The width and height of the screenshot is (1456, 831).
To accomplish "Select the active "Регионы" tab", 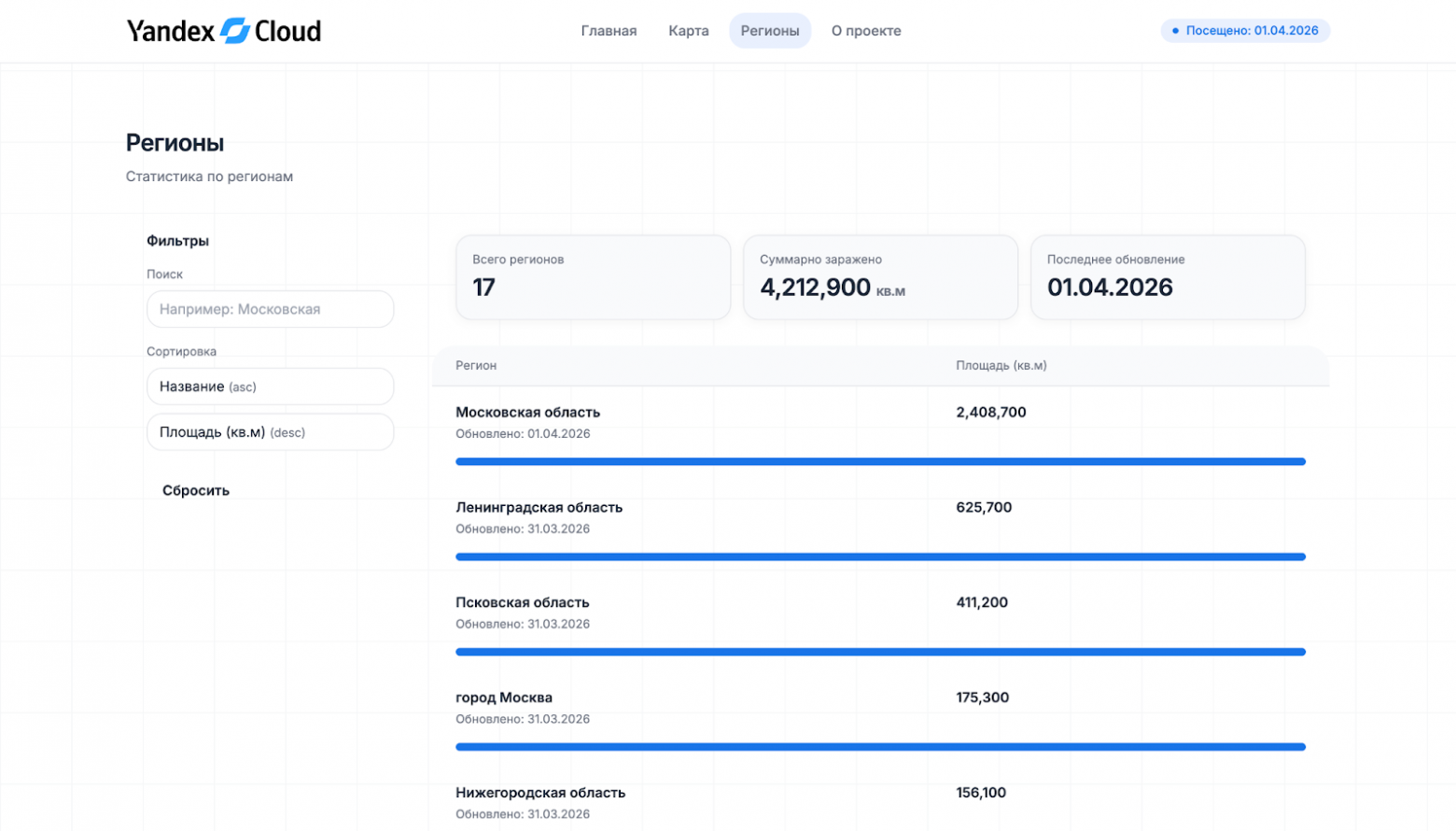I will (769, 30).
